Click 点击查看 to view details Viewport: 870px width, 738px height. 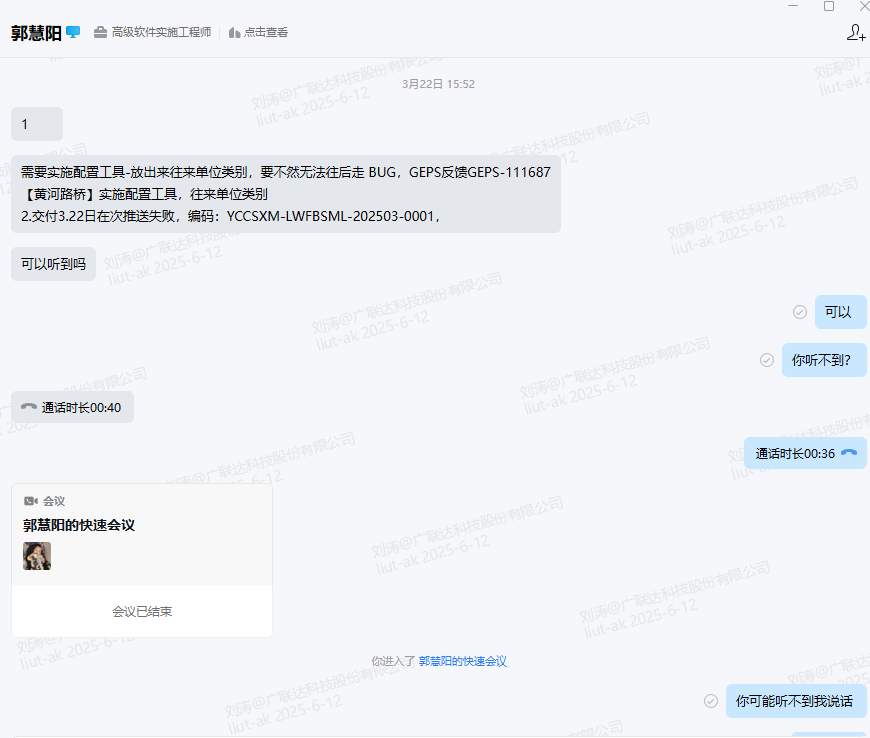pos(266,33)
